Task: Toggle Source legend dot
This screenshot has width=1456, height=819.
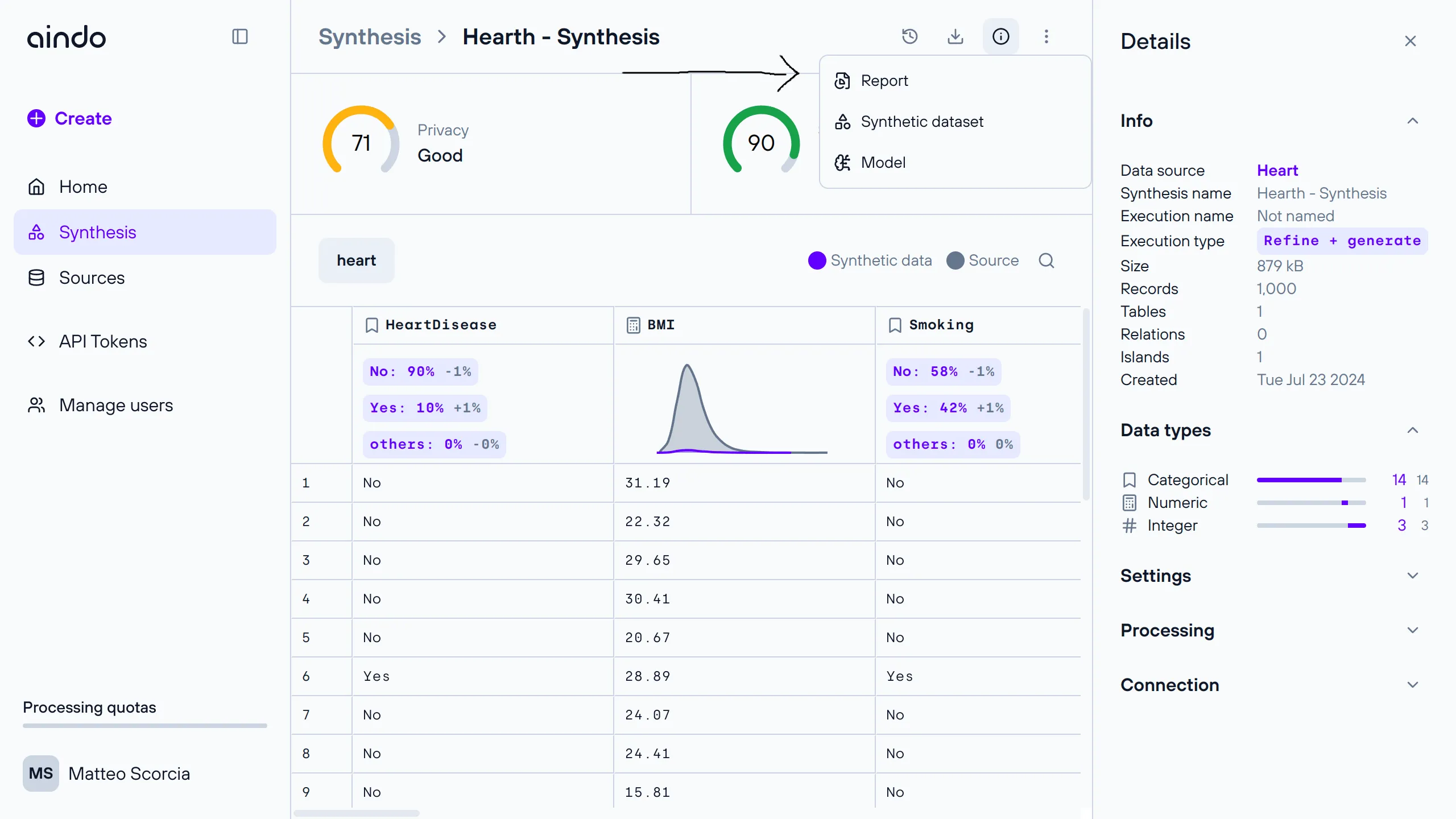Action: pos(955,260)
